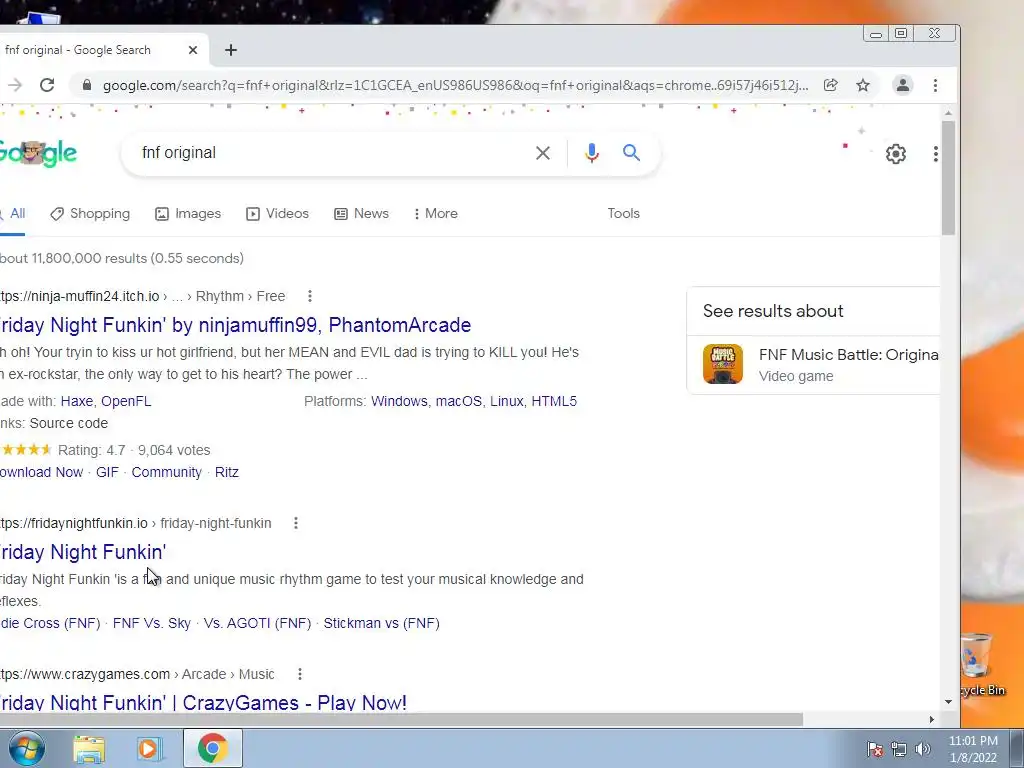Screen dimensions: 1024x768
Task: Bookmark this page with the star icon
Action: [x=863, y=85]
